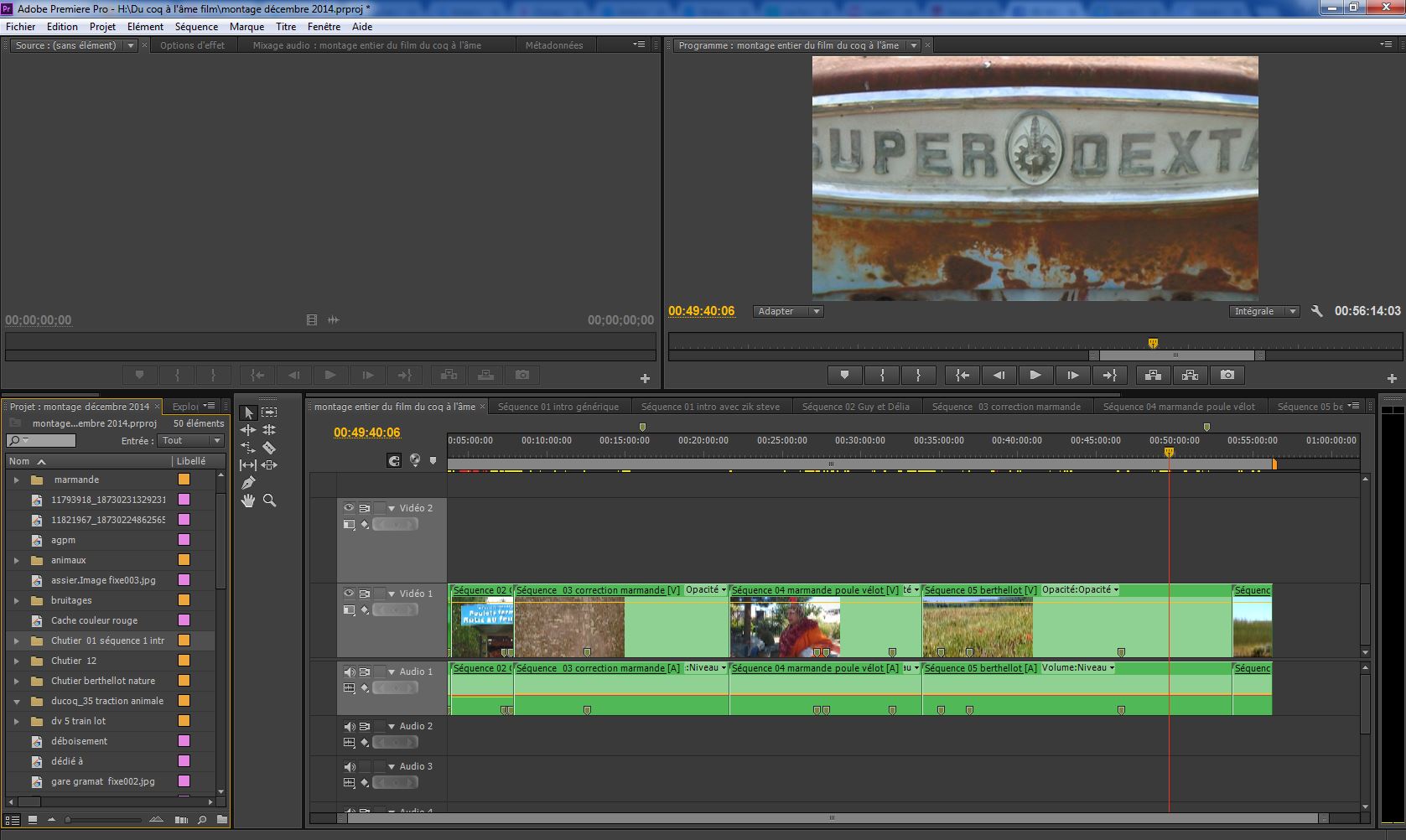
Task: Select the Razor tool
Action: click(x=269, y=448)
